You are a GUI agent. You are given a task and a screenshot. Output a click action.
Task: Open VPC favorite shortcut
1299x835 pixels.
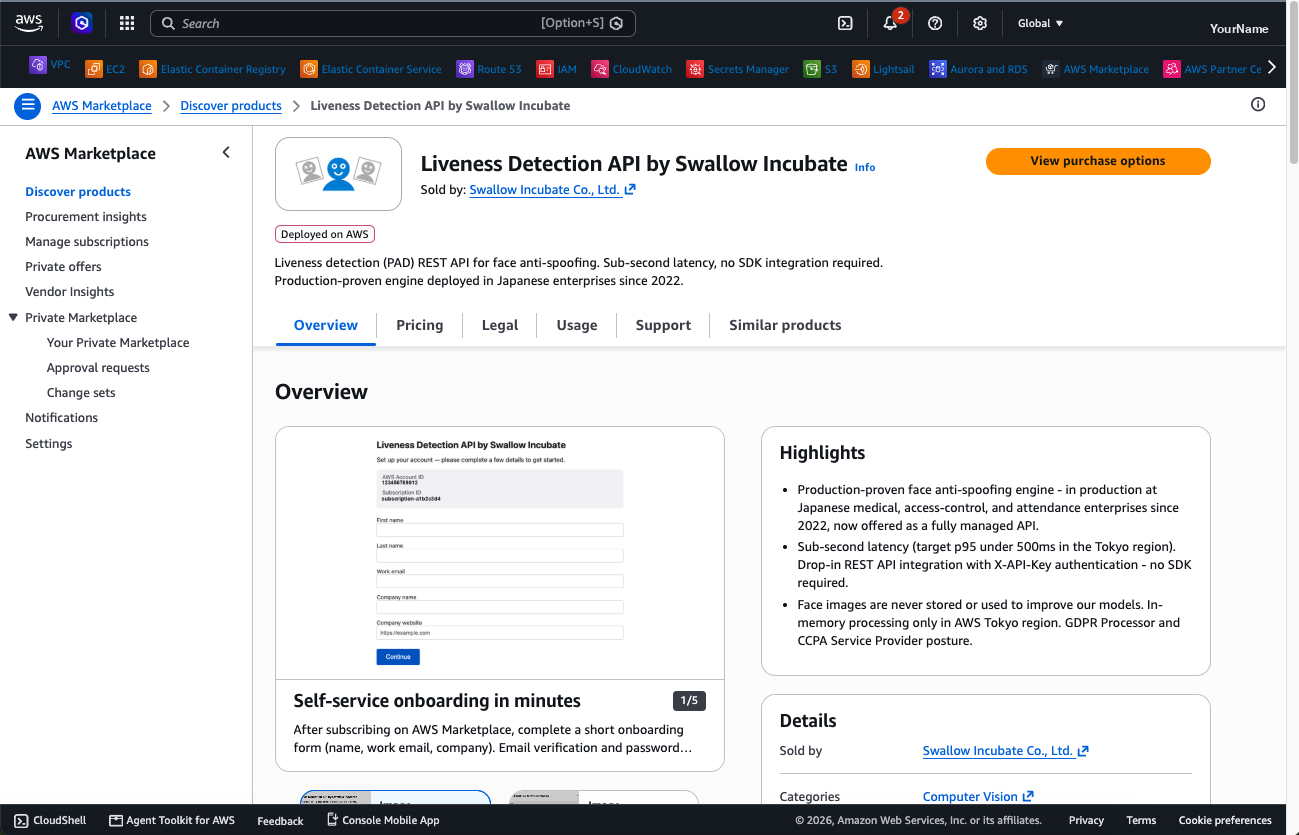(x=50, y=65)
